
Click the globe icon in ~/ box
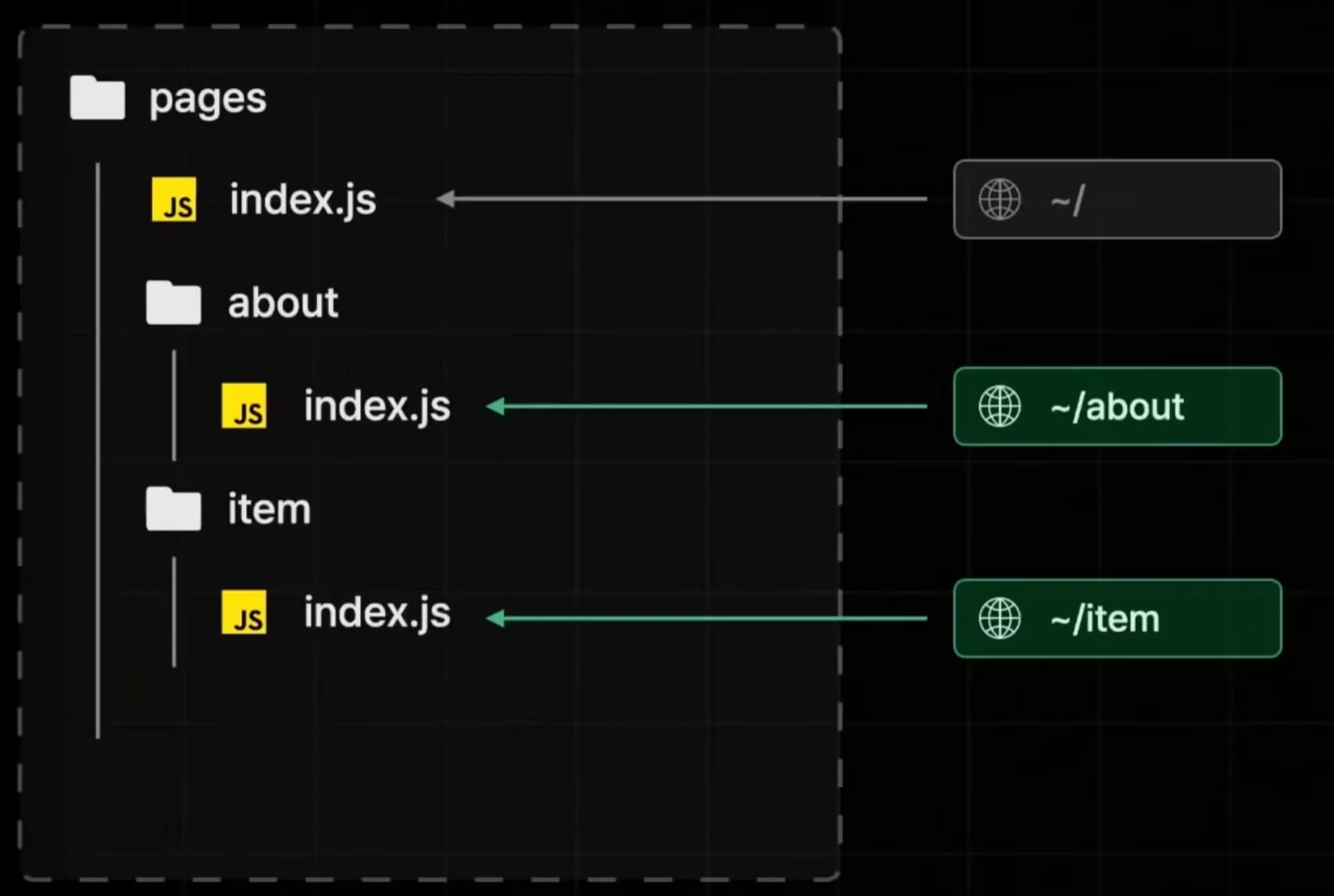click(x=999, y=199)
